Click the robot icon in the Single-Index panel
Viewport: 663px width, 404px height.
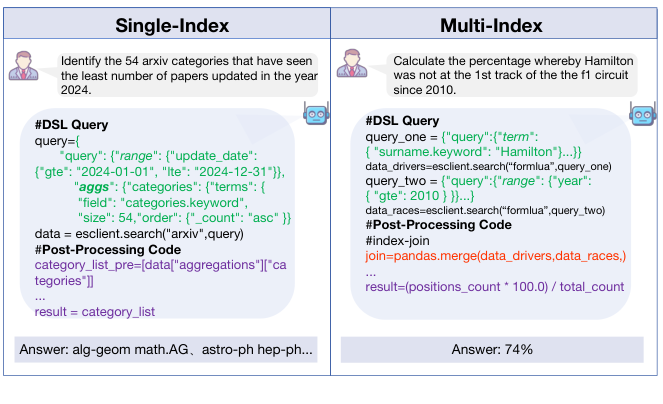316,116
